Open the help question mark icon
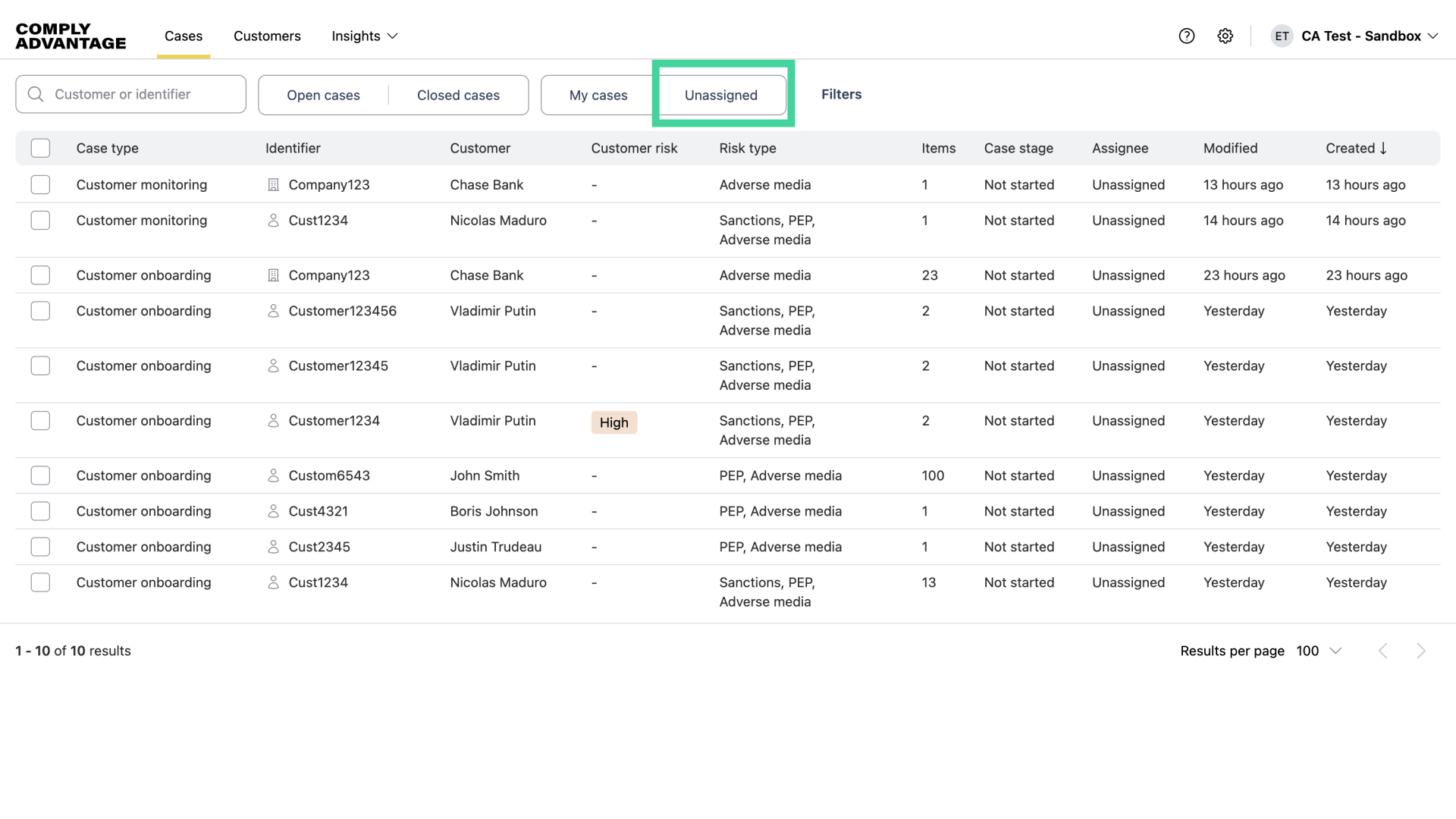The image size is (1456, 819). click(x=1187, y=36)
